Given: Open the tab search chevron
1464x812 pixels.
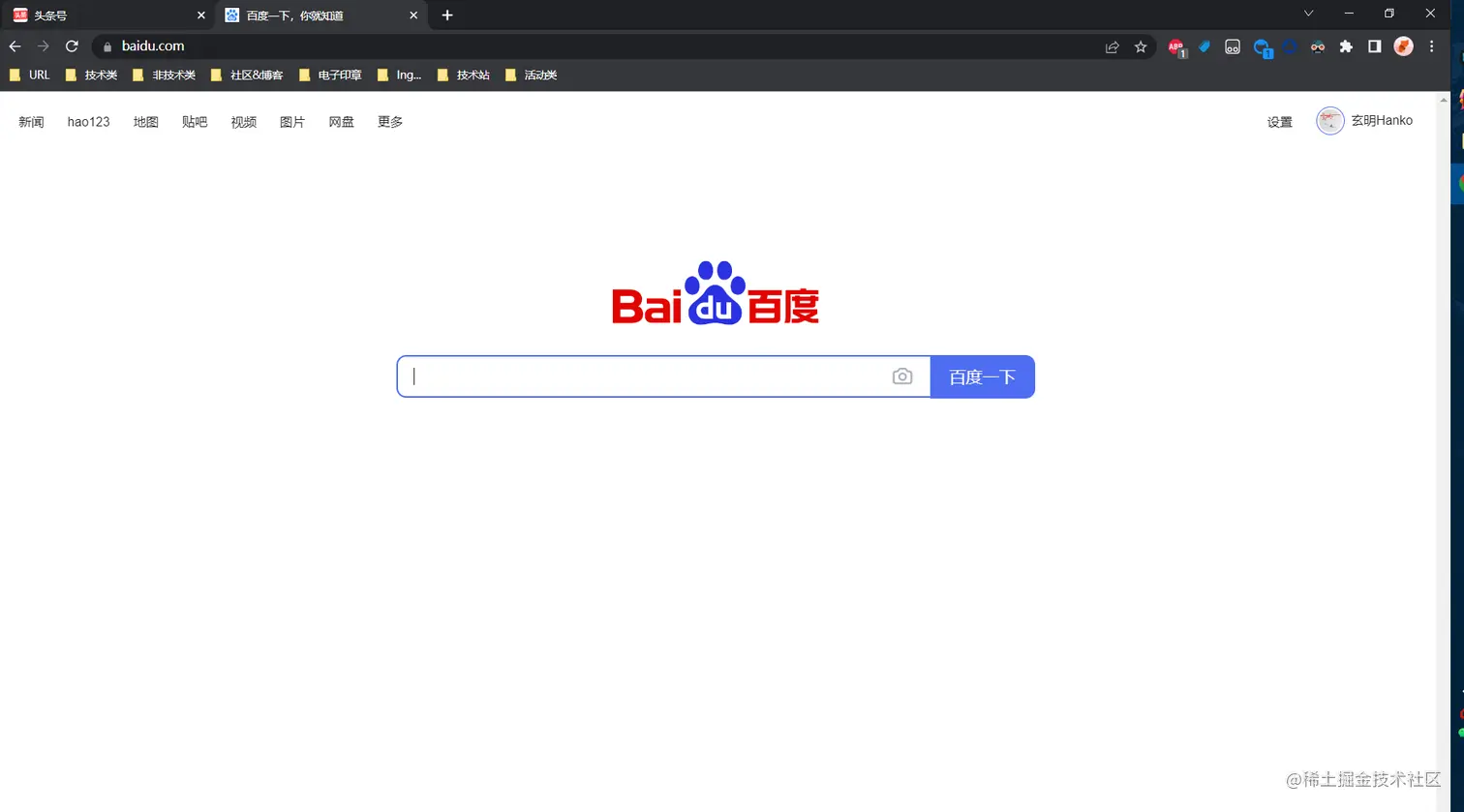Looking at the screenshot, I should point(1308,14).
